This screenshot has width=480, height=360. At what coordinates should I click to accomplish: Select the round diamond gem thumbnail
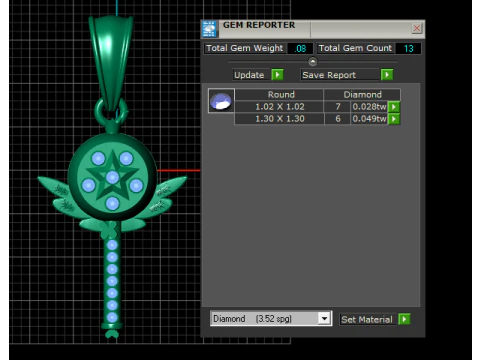(221, 101)
